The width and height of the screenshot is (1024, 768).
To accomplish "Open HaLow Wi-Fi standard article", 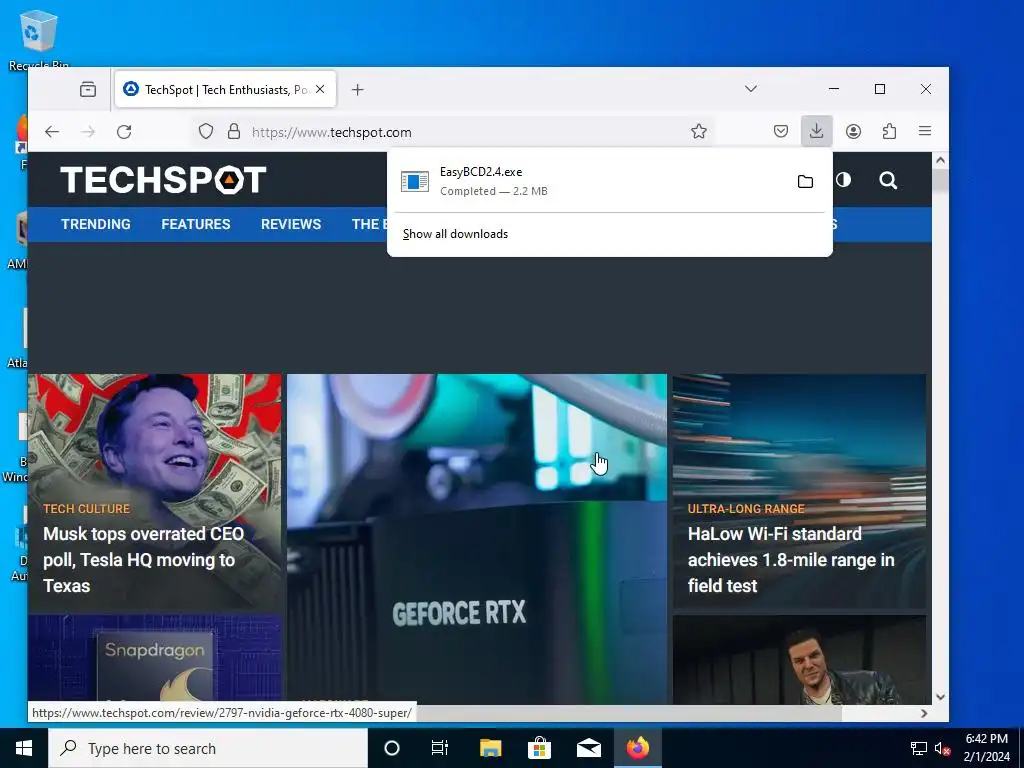I will click(791, 560).
